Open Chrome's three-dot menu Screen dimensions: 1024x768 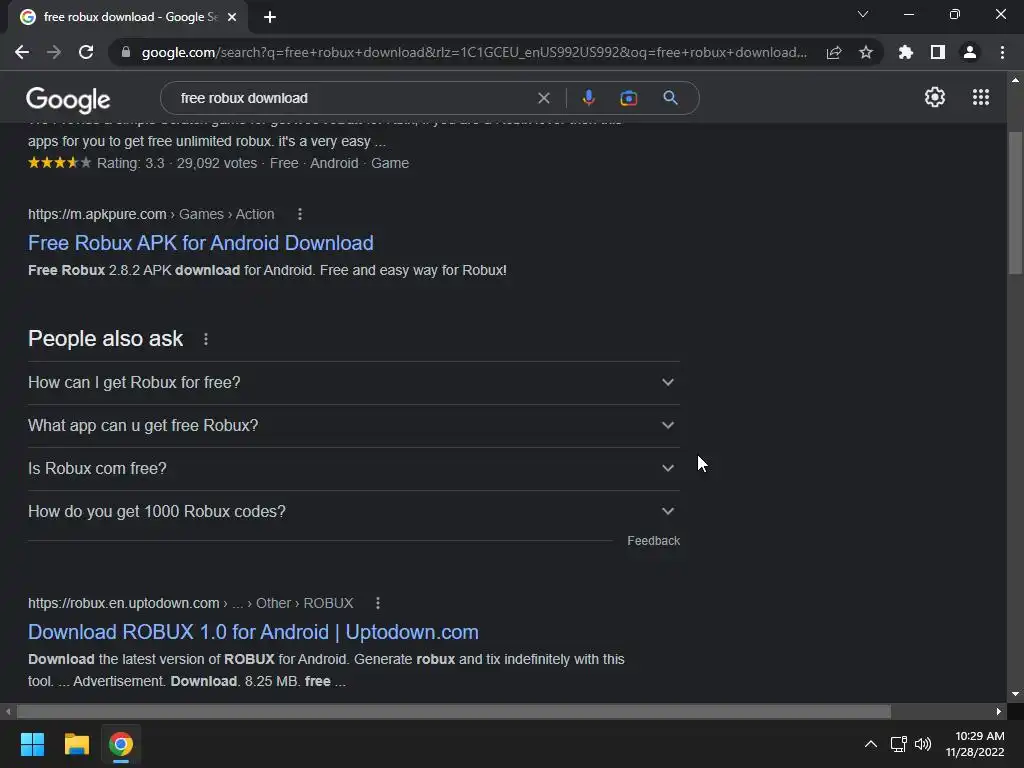click(x=1002, y=52)
